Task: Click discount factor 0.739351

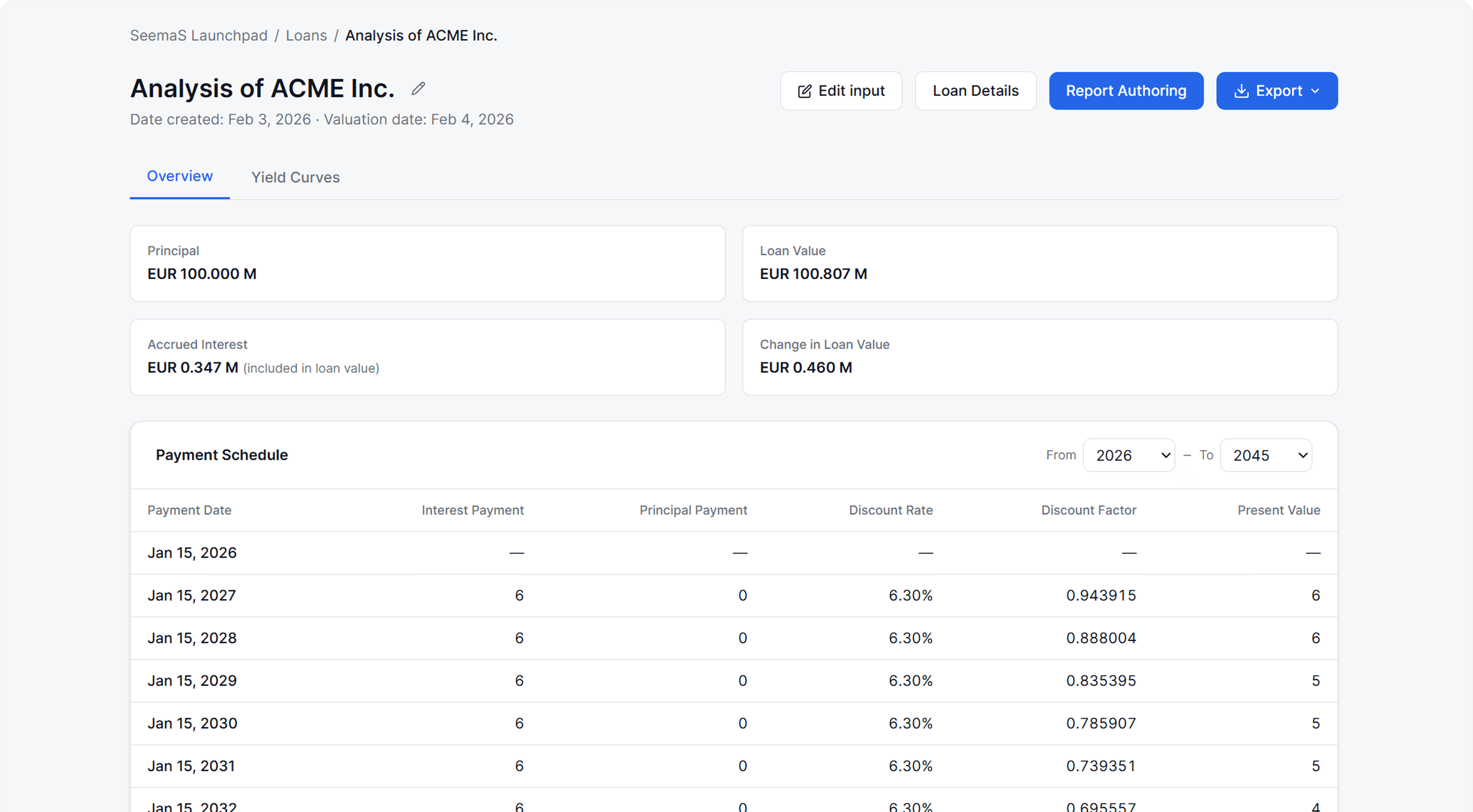Action: (1101, 766)
